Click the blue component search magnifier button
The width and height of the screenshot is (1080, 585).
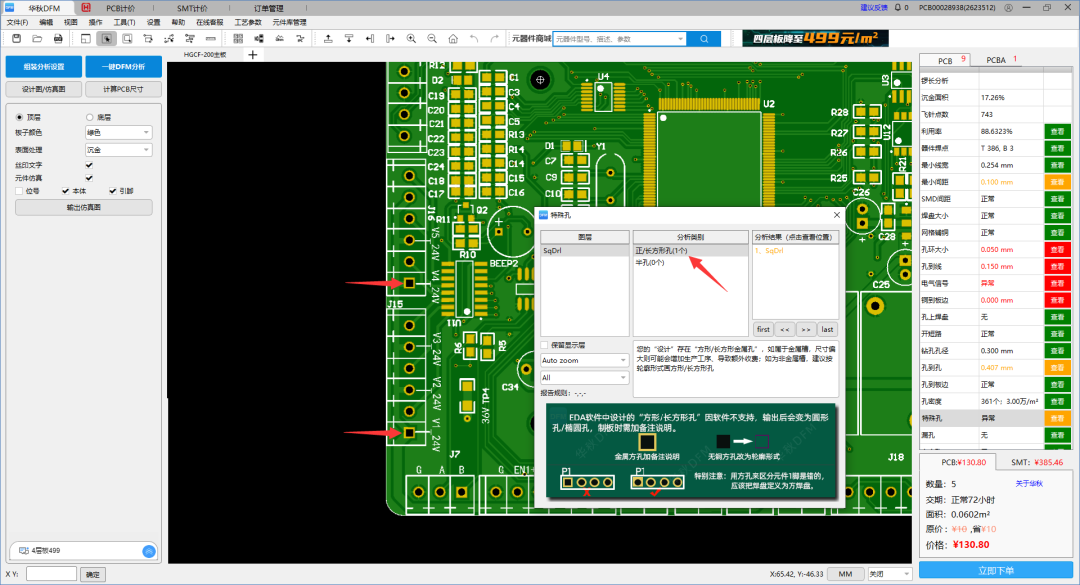tap(704, 39)
